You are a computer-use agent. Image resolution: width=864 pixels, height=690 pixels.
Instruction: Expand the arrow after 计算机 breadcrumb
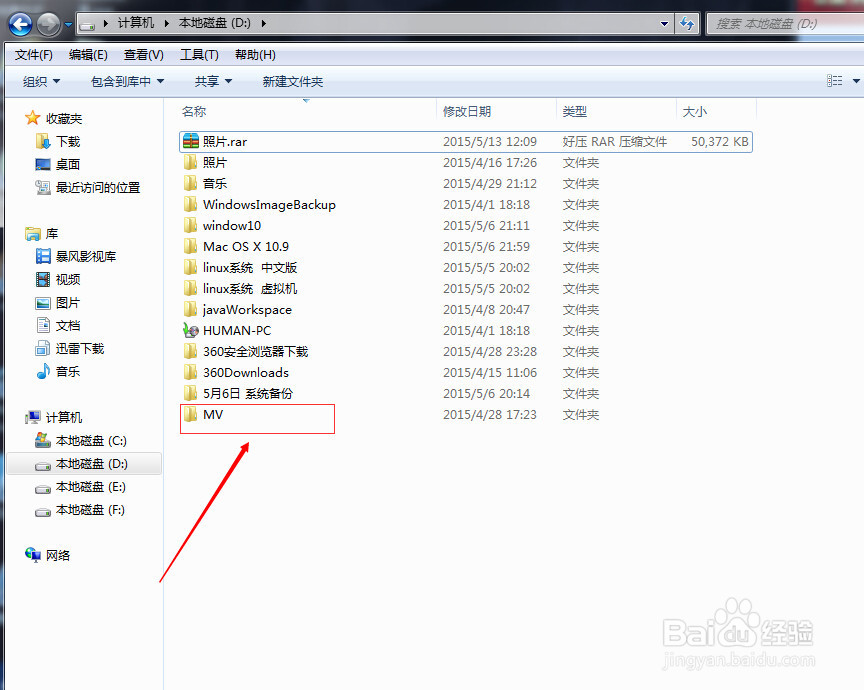coord(166,24)
